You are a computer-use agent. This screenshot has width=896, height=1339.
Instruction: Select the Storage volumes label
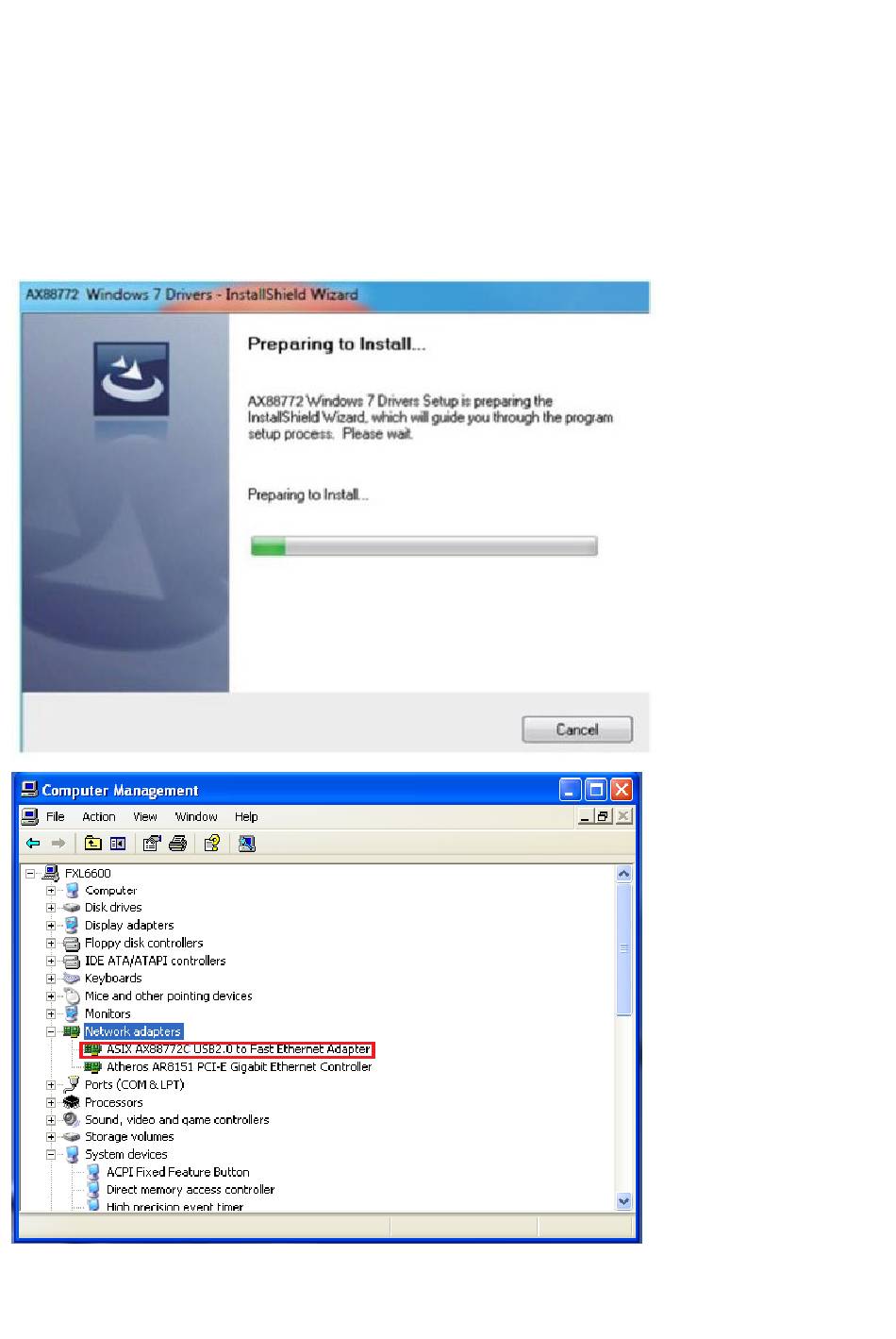click(129, 1137)
